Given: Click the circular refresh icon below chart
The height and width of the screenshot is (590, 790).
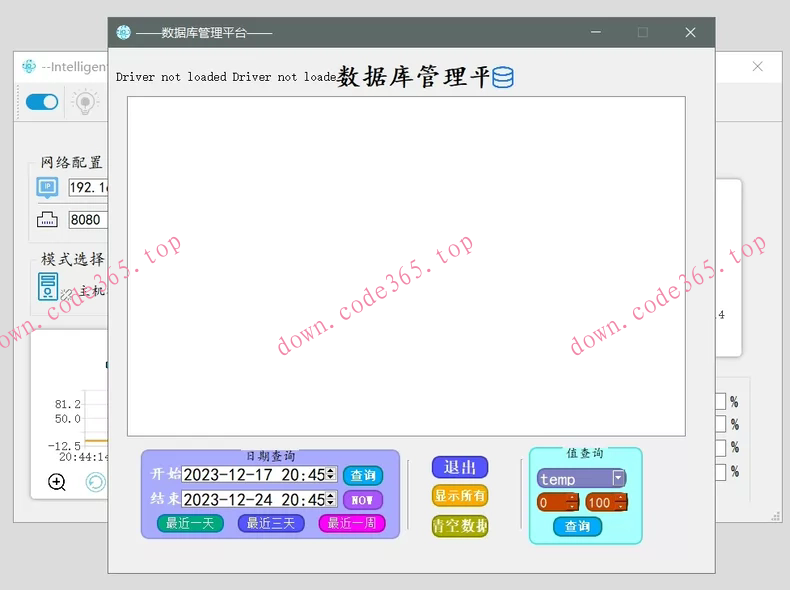Looking at the screenshot, I should [95, 482].
